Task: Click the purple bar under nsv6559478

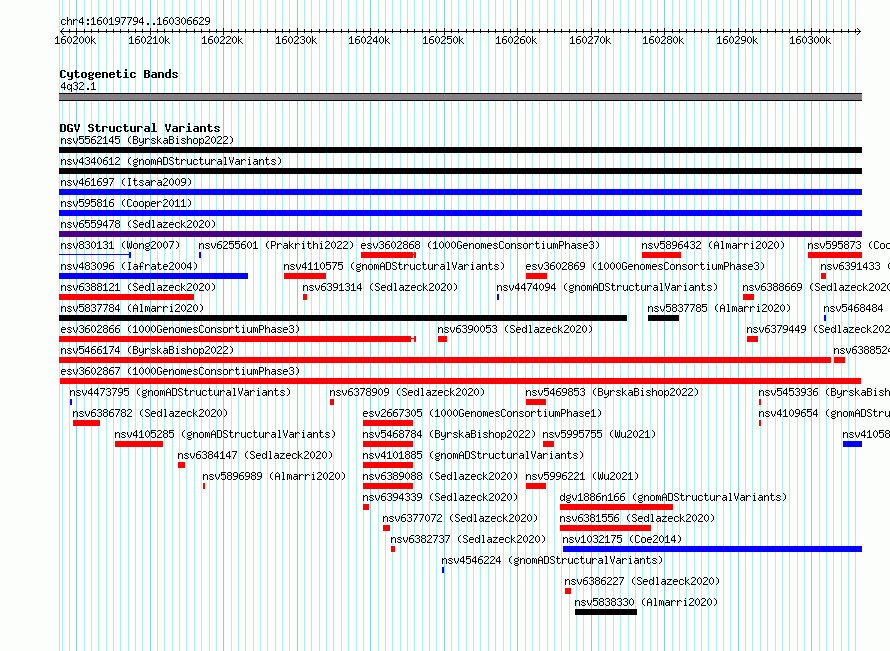Action: coord(460,234)
